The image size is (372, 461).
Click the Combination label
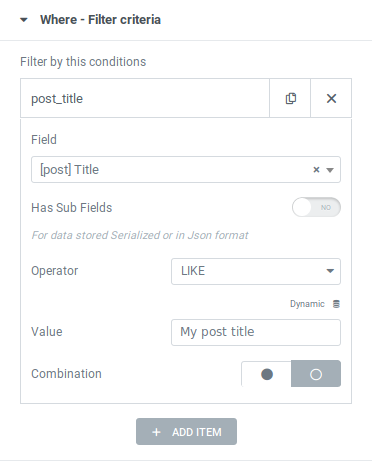66,374
